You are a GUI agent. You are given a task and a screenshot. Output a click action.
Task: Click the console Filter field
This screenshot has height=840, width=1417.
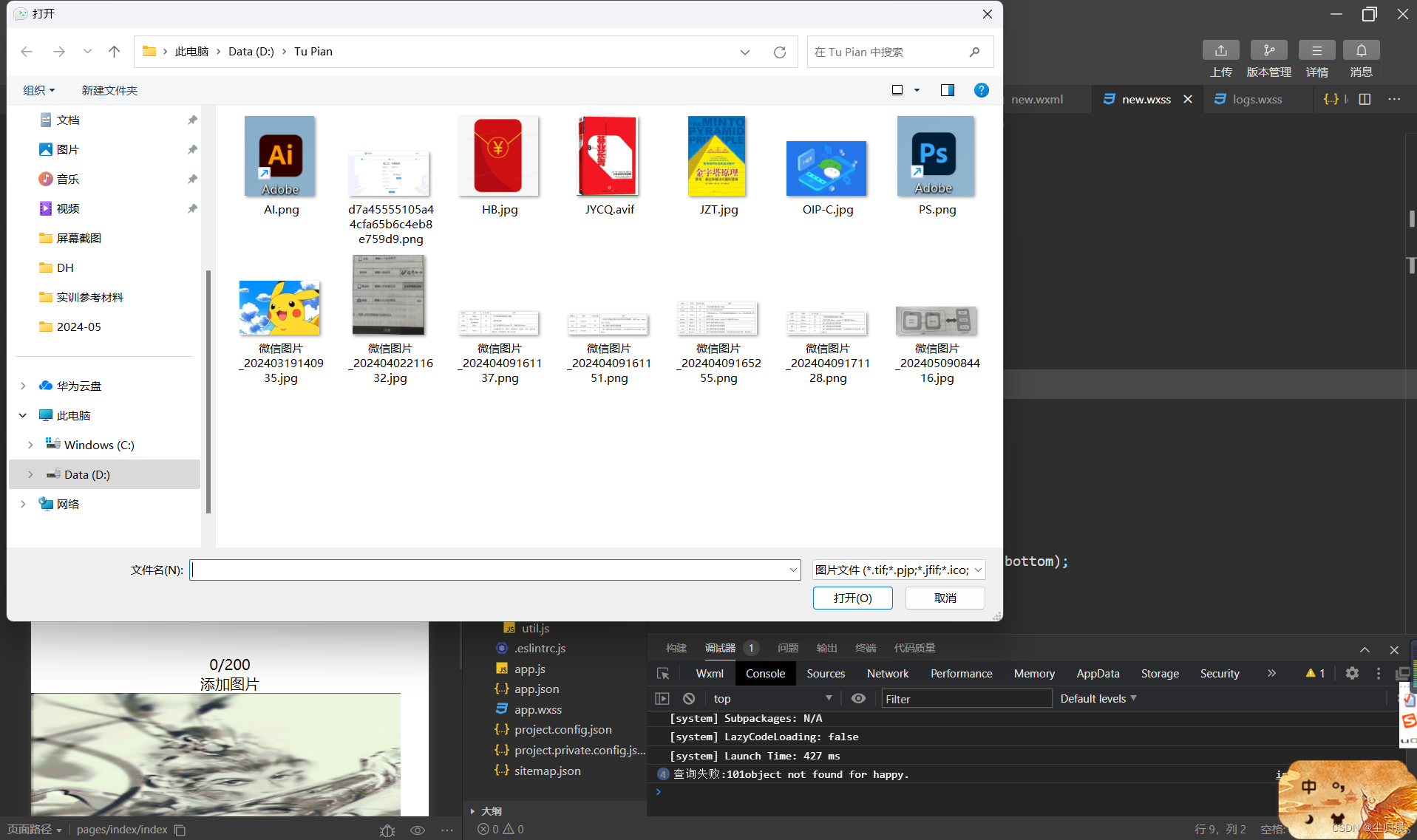point(966,698)
